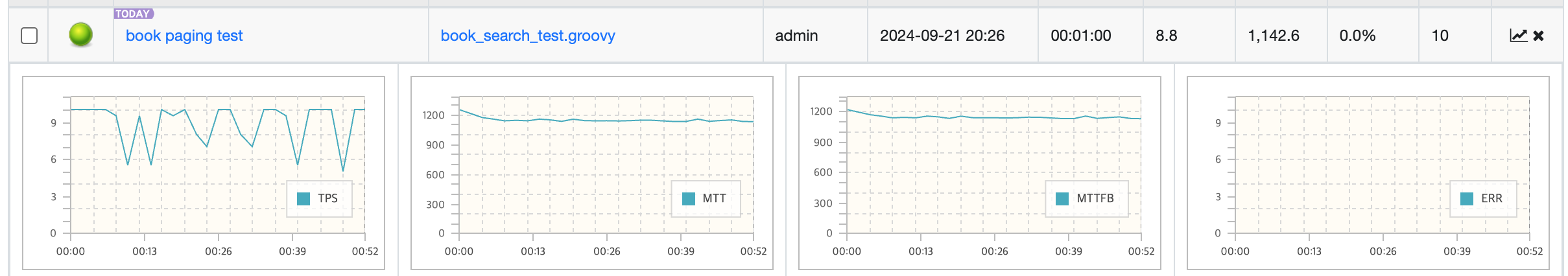Toggle the MTTFB series legend label

[x=1095, y=198]
